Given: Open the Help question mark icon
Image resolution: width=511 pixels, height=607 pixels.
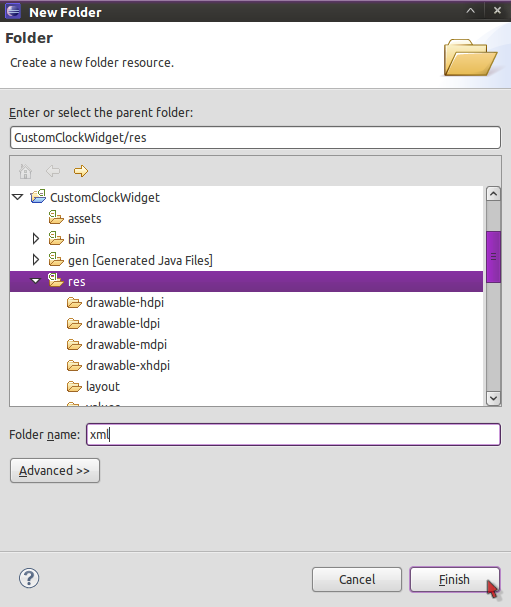Looking at the screenshot, I should (29, 578).
